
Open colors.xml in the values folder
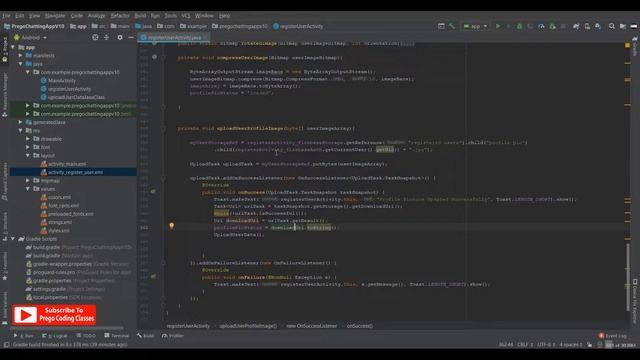(59, 197)
